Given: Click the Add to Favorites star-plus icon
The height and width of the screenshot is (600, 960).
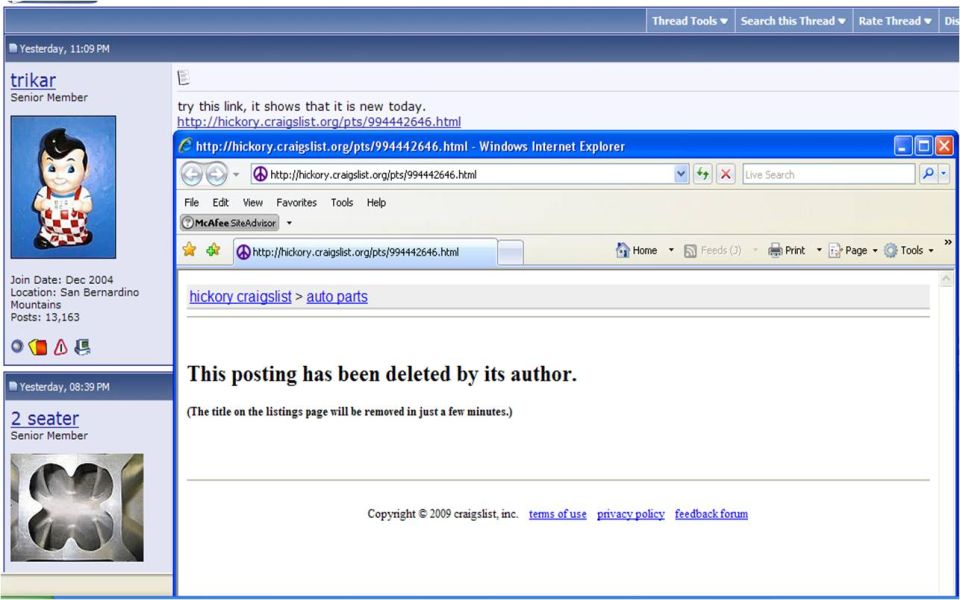Looking at the screenshot, I should tap(213, 250).
